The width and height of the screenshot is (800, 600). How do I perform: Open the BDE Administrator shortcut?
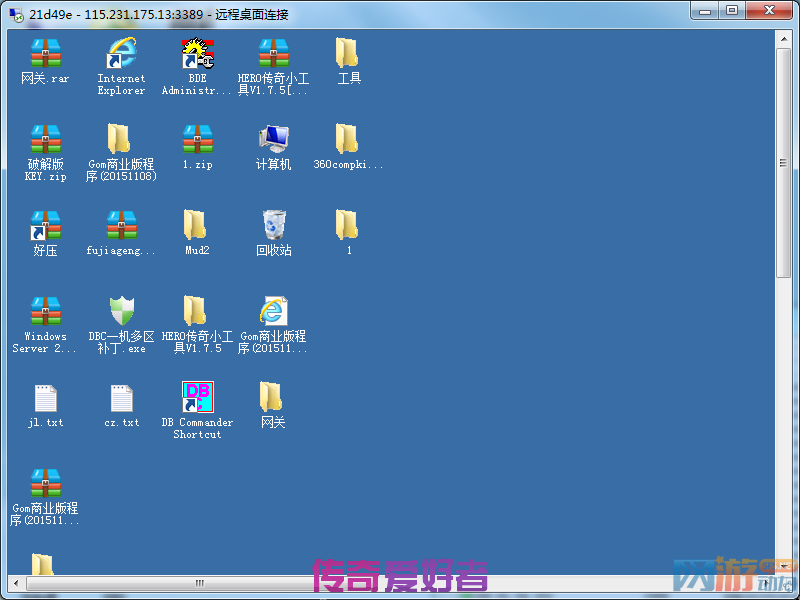[197, 54]
